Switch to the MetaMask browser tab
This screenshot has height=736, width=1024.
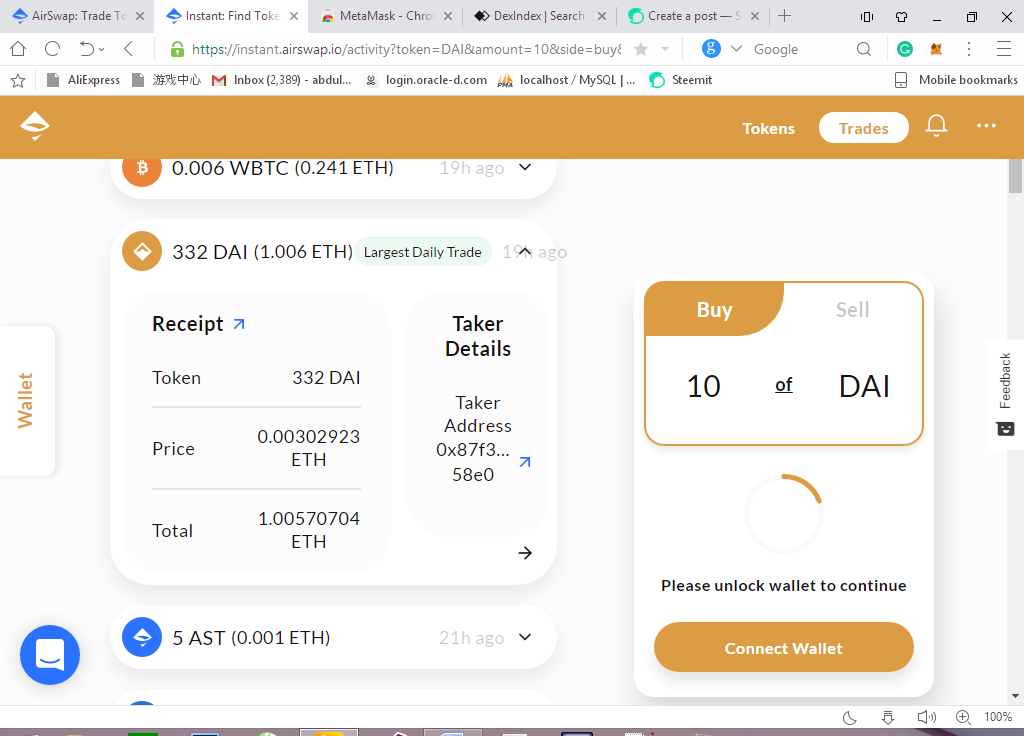click(387, 16)
